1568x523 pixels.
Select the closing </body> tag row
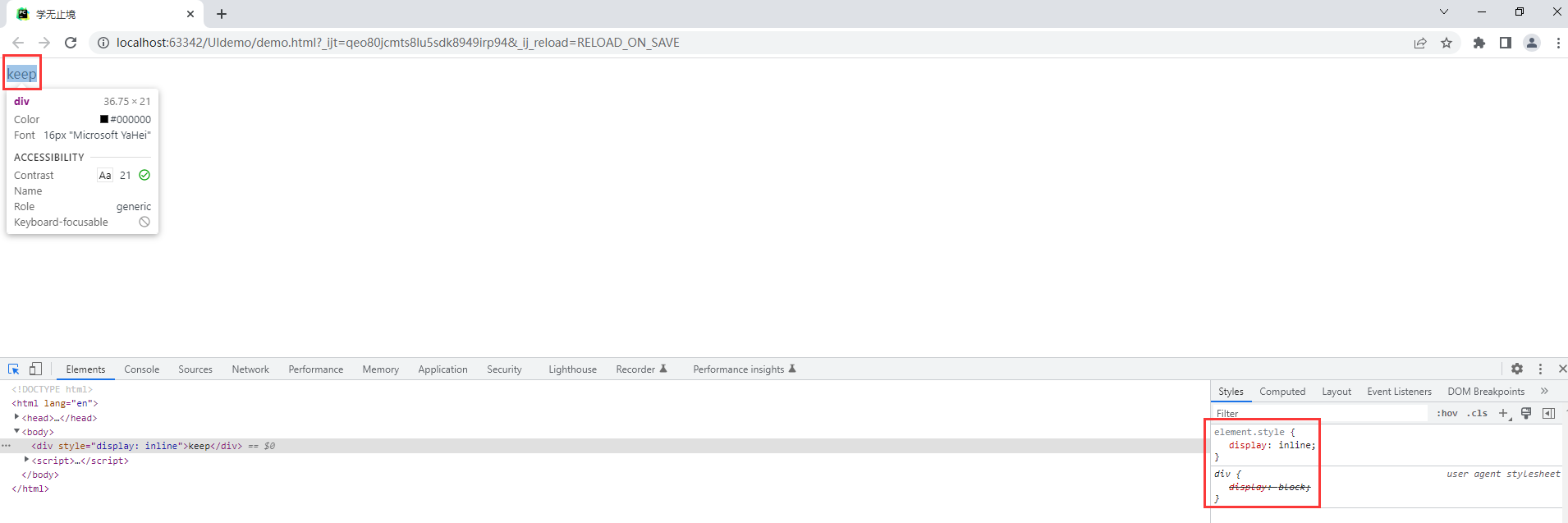40,475
